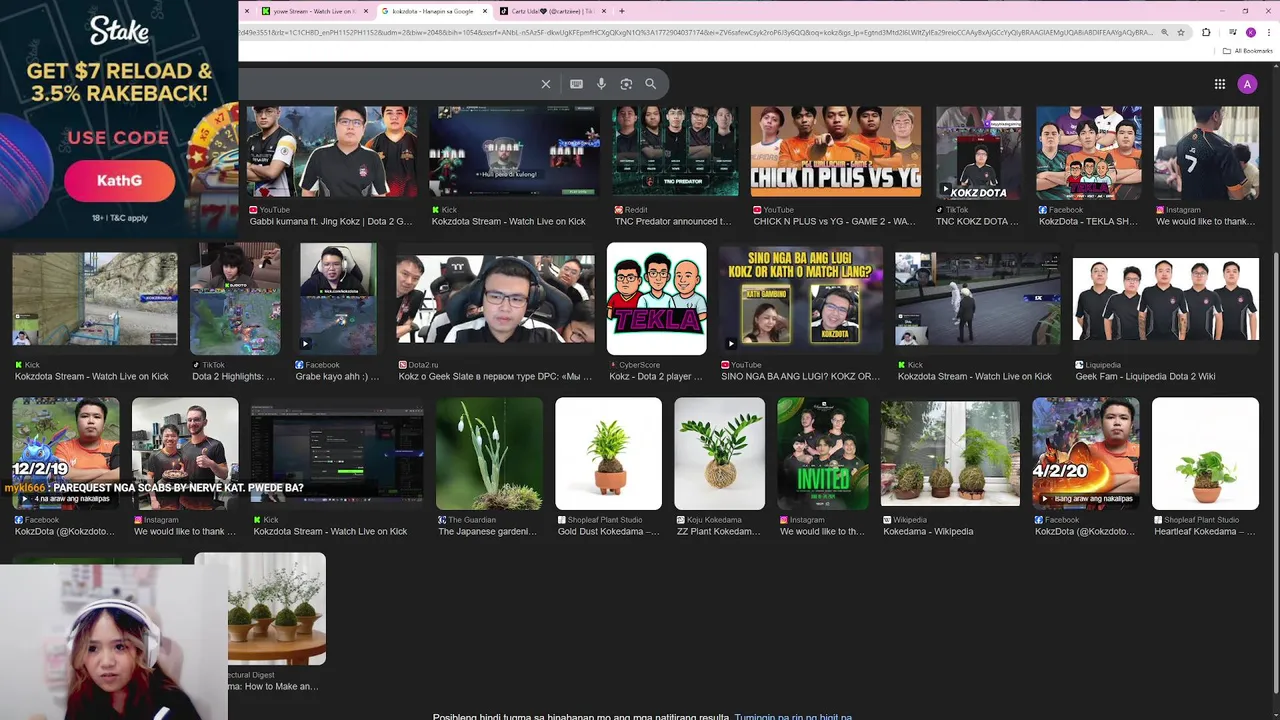Select the kokzdota Hanapin sa Google tab

coord(433,11)
